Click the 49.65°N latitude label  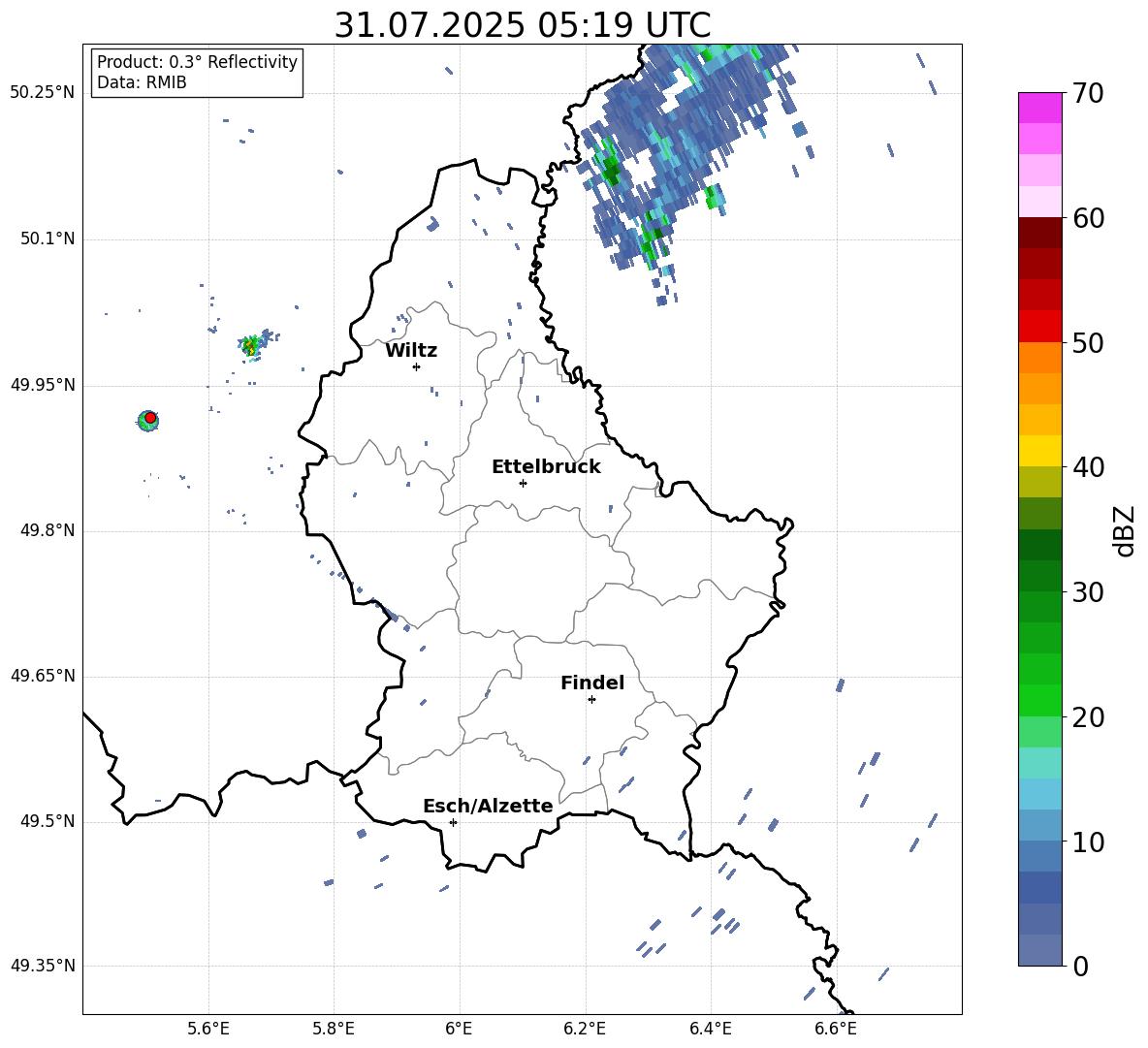(43, 676)
